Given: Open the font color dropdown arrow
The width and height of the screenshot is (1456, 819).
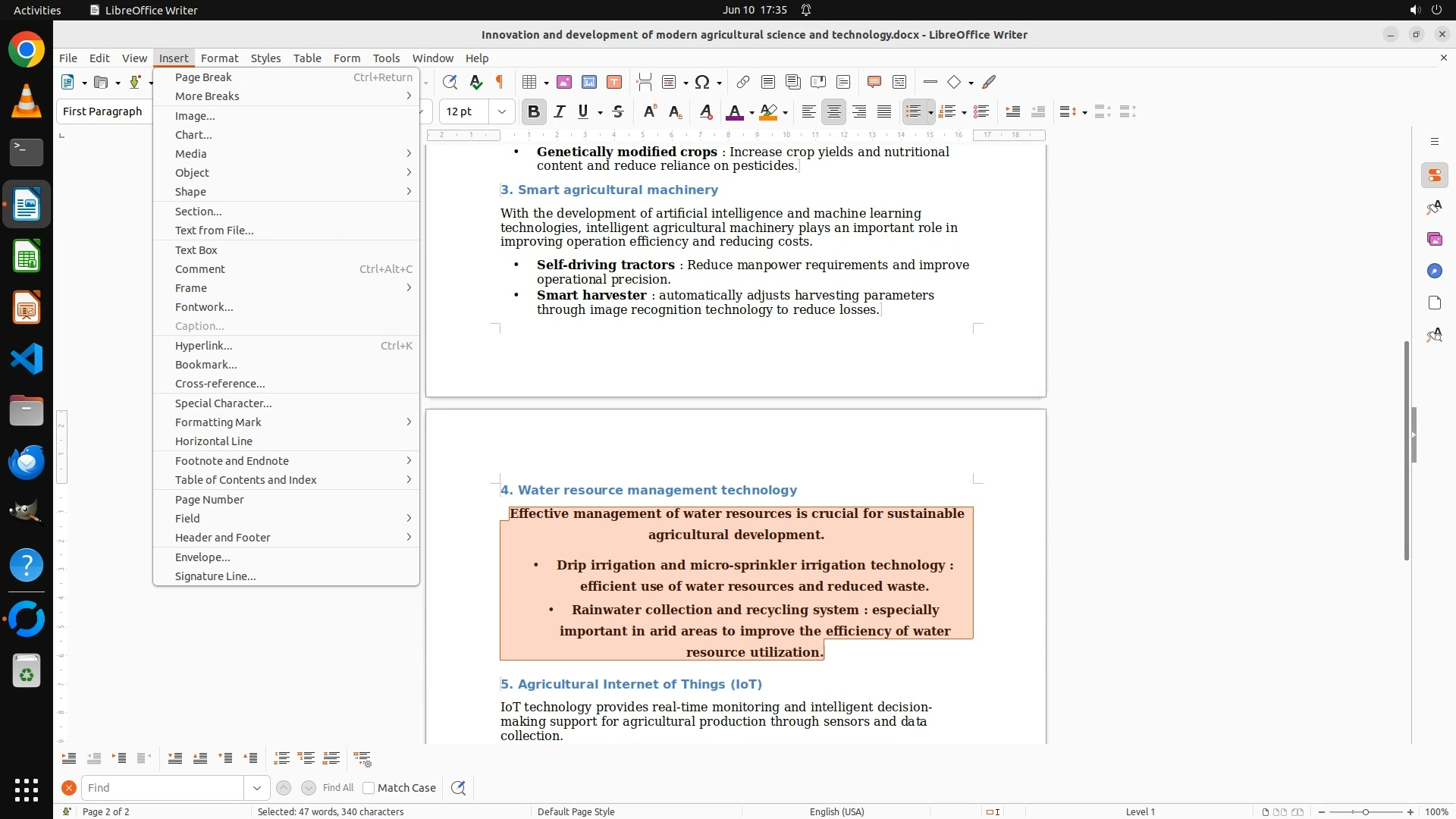Looking at the screenshot, I should coord(752,113).
